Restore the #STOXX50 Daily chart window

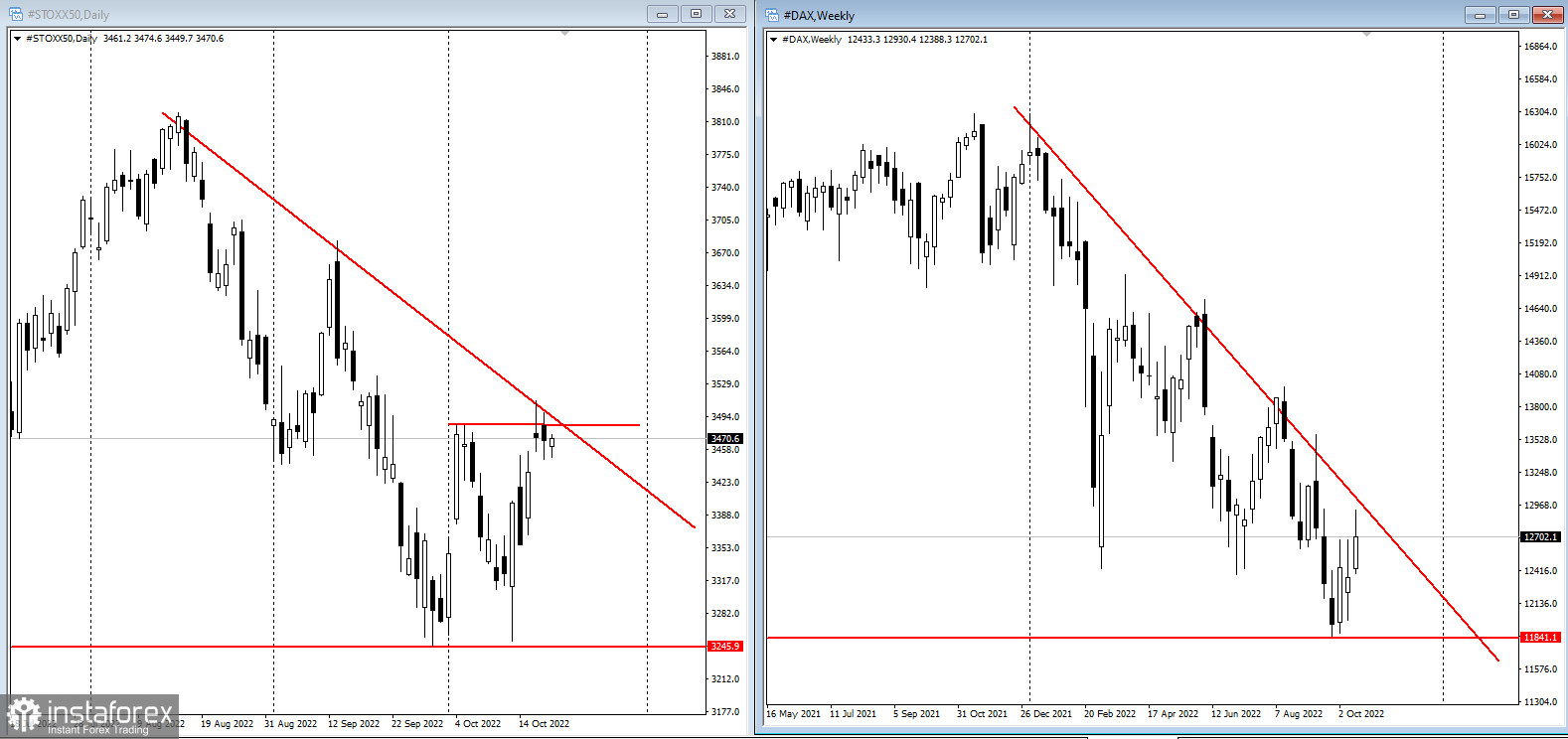coord(696,14)
